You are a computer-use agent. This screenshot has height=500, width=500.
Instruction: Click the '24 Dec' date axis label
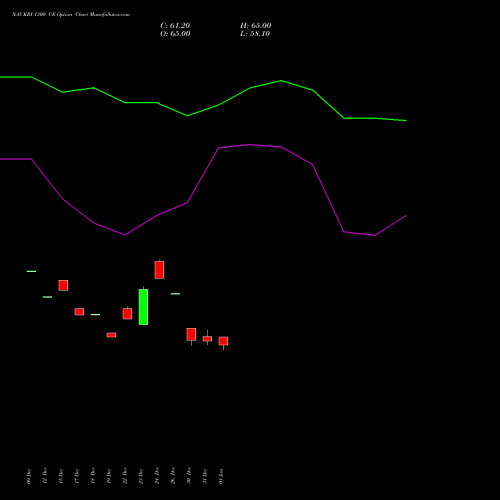tap(157, 476)
